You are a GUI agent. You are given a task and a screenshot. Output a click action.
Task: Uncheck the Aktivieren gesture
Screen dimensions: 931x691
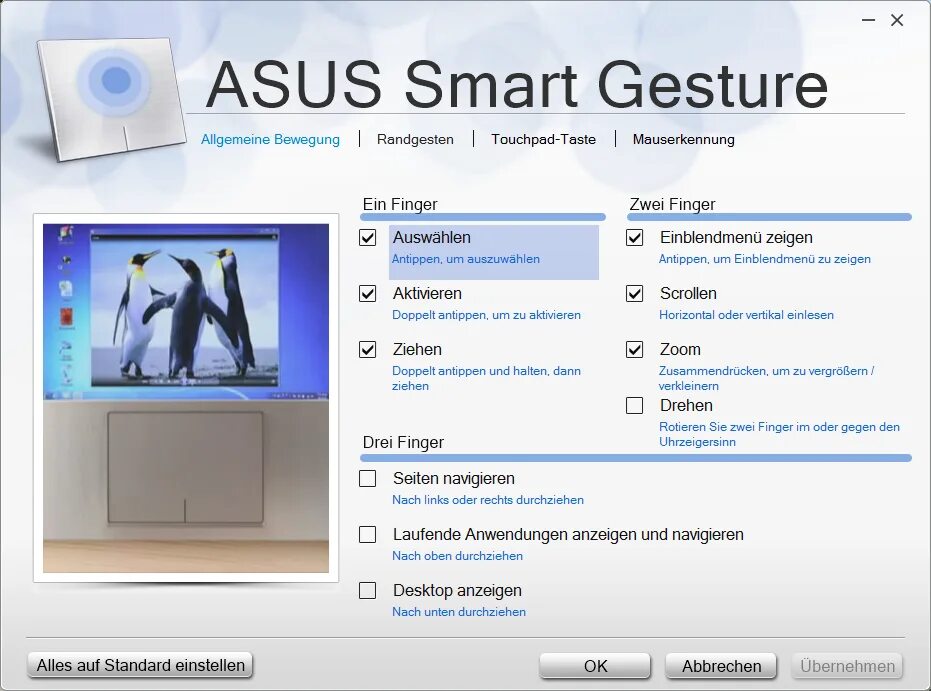[x=367, y=293]
